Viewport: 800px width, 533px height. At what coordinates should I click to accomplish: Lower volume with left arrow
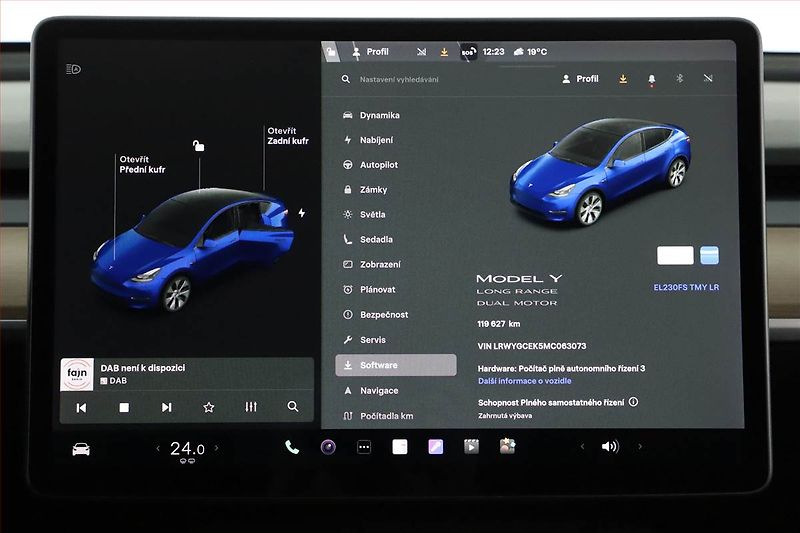[x=582, y=447]
